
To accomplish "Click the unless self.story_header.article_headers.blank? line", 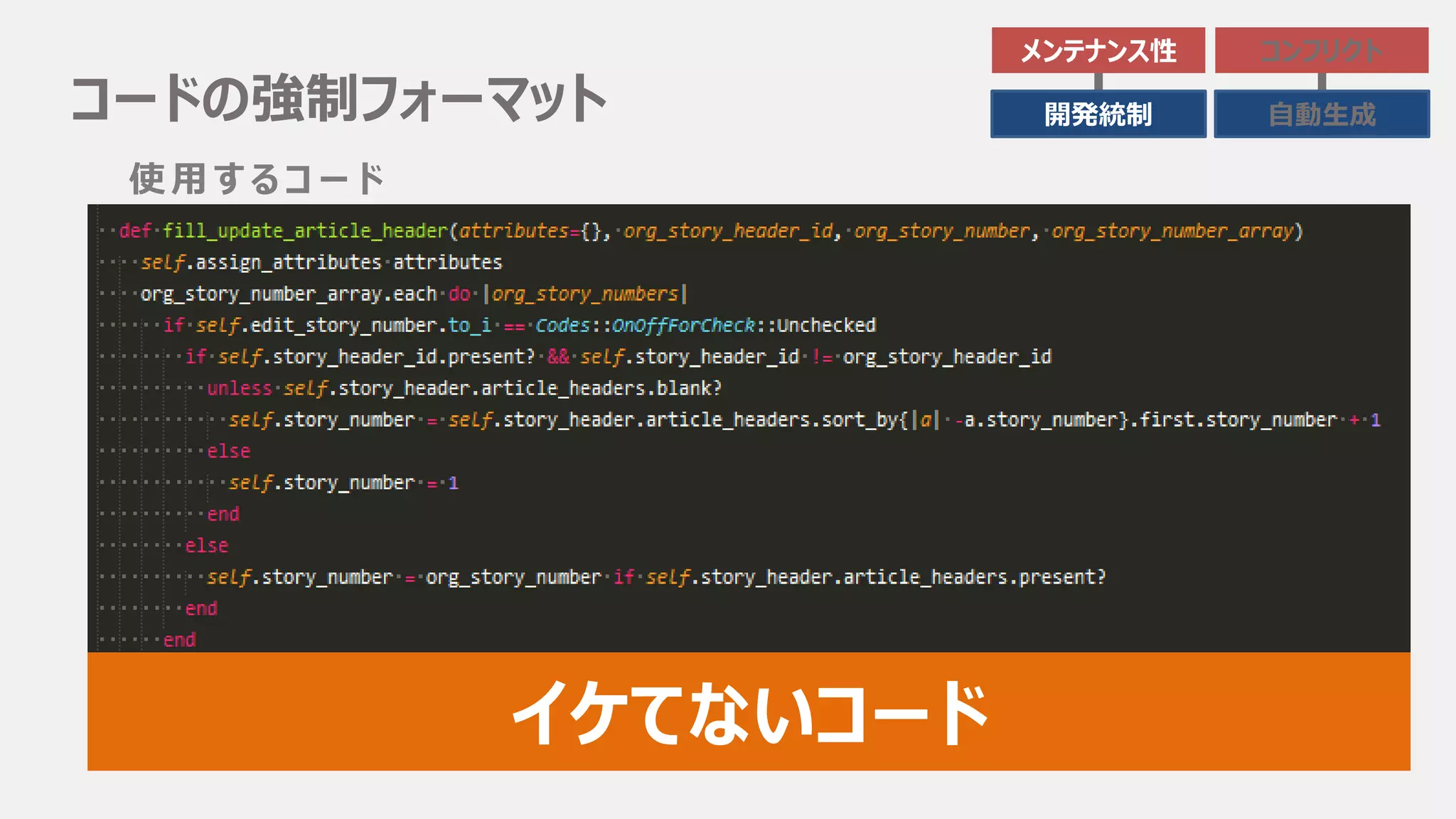I will 464,388.
